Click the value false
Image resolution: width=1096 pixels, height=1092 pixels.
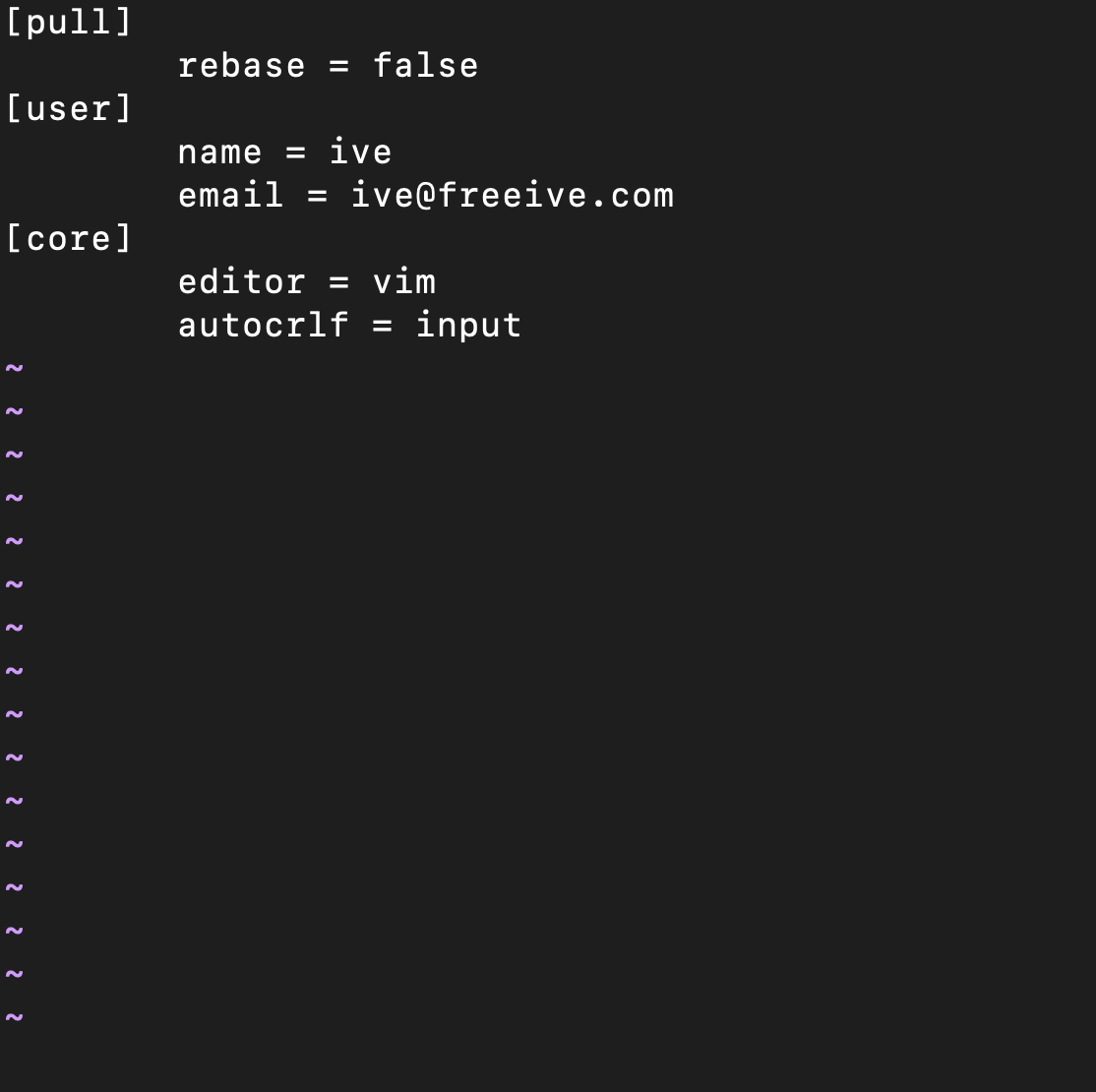426,66
